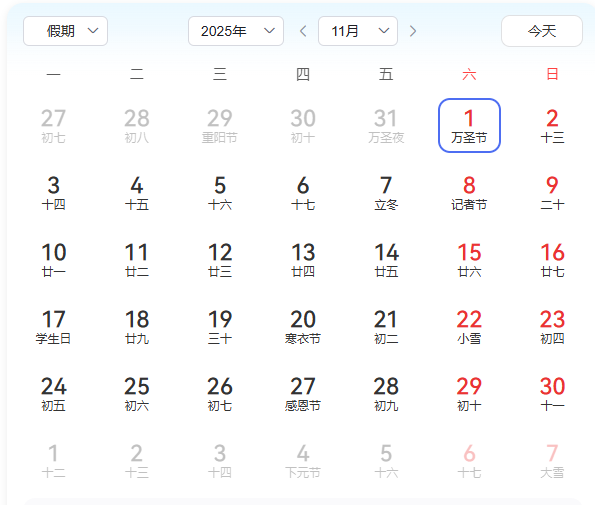Pick November 20 寒衣节
This screenshot has width=595, height=505.
pos(303,327)
